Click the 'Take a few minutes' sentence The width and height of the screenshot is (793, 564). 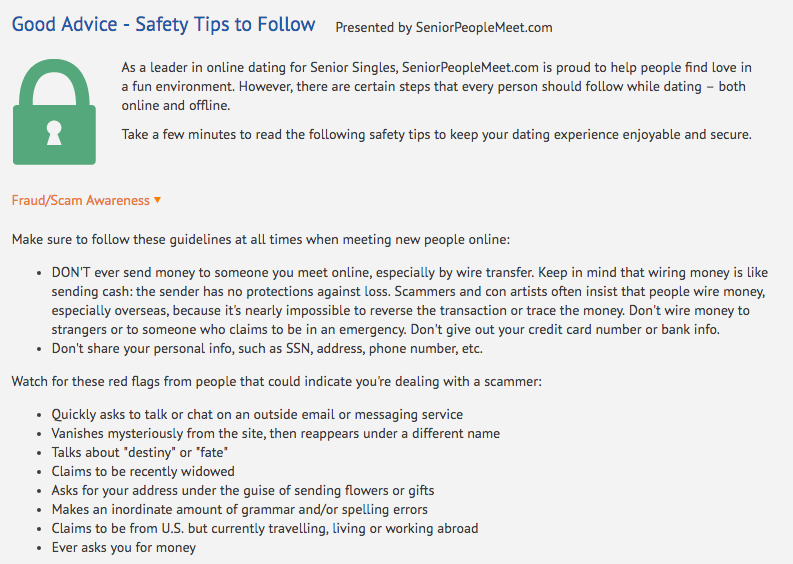[436, 134]
